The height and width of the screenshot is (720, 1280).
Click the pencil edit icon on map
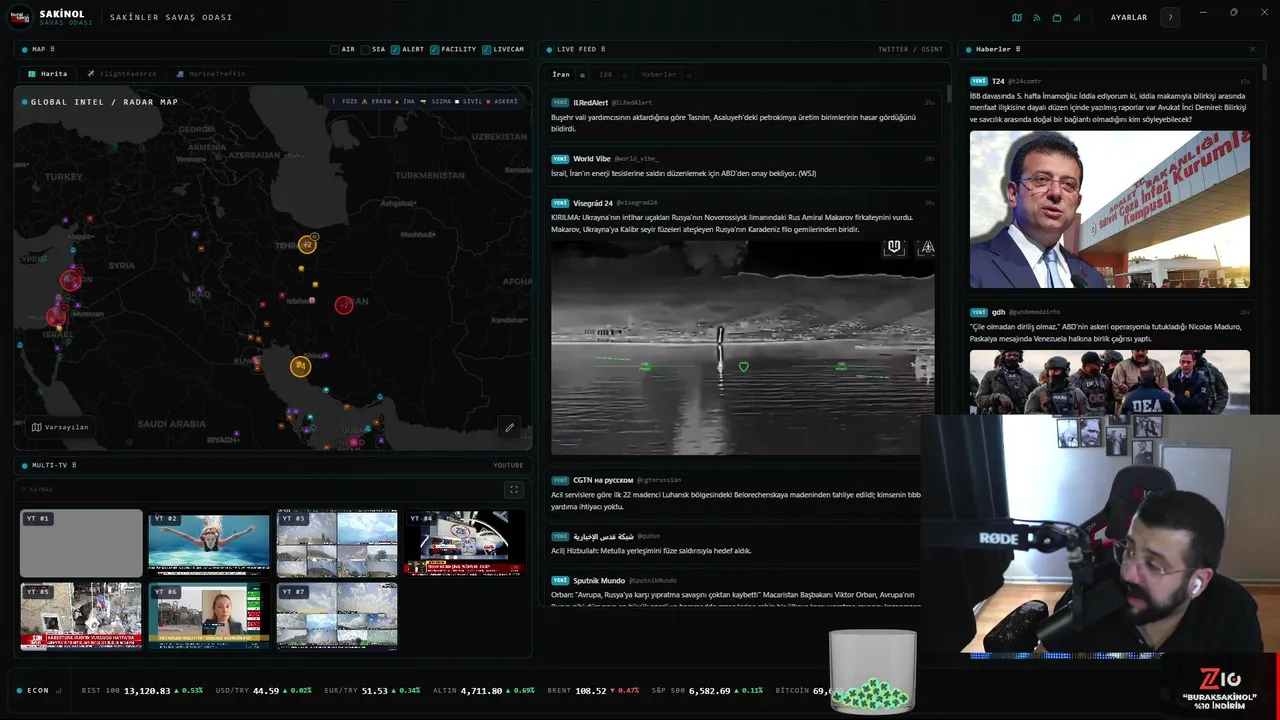[x=510, y=427]
